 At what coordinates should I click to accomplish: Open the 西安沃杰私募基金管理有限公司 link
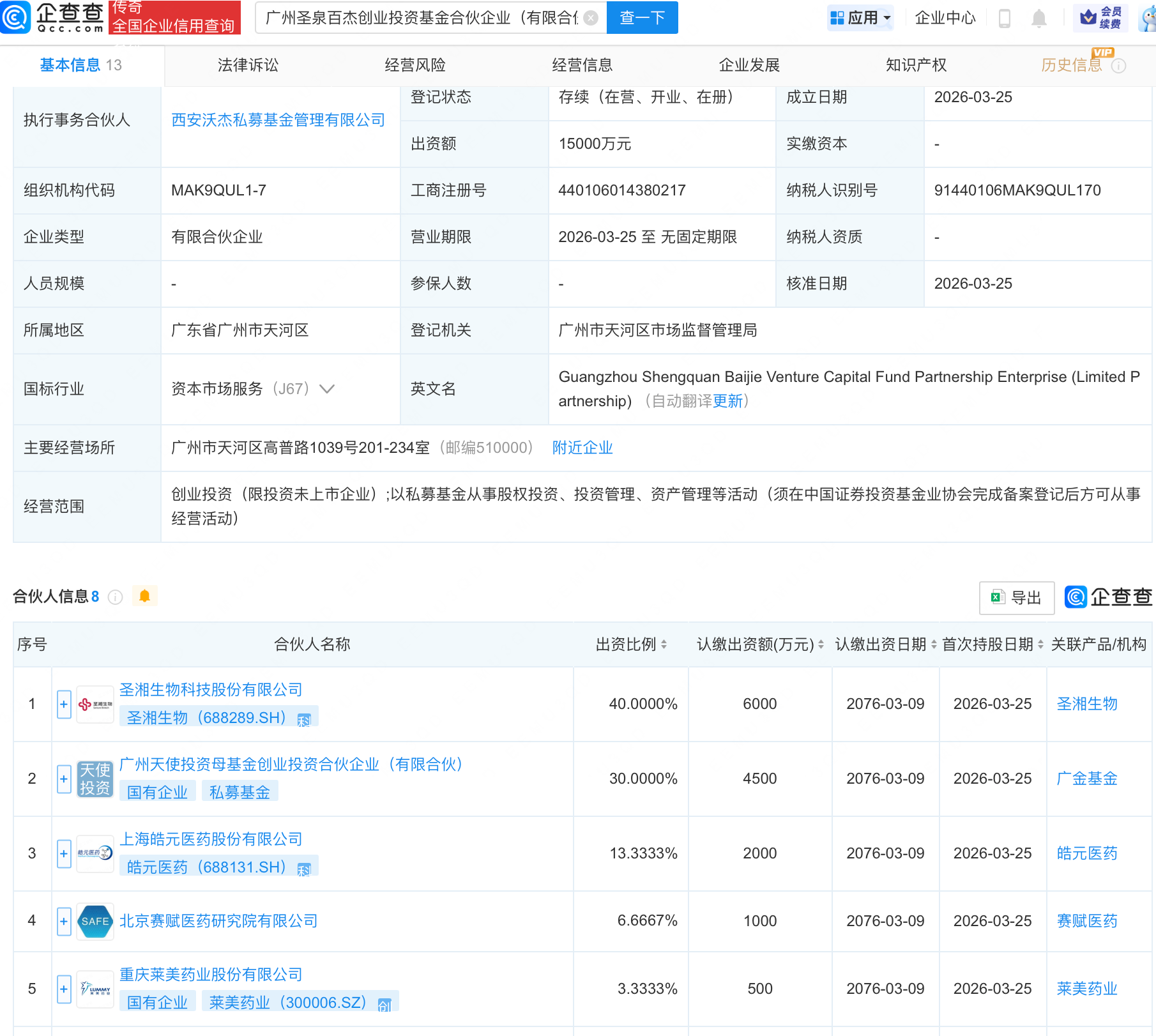tap(278, 120)
